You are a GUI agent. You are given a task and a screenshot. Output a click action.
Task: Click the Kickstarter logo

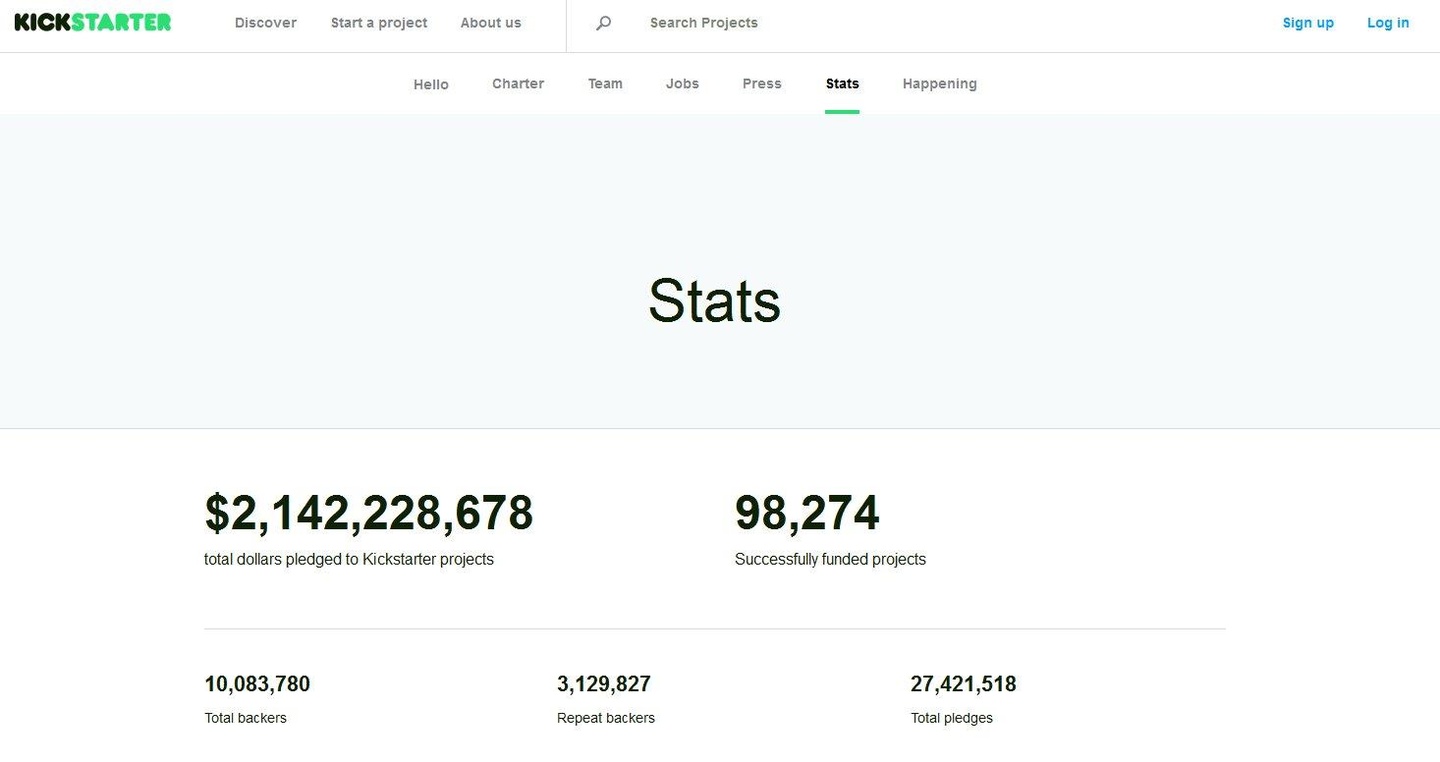(93, 22)
